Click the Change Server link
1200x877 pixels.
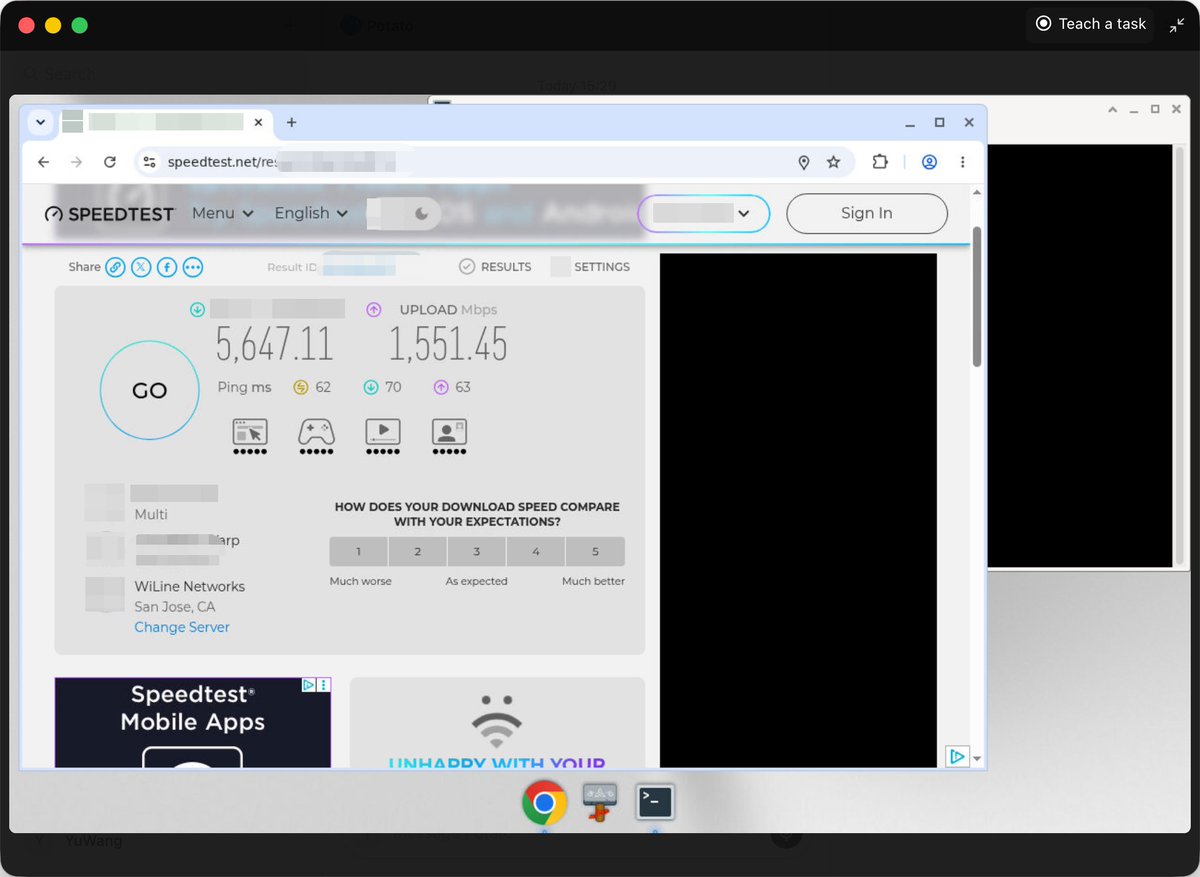tap(182, 627)
